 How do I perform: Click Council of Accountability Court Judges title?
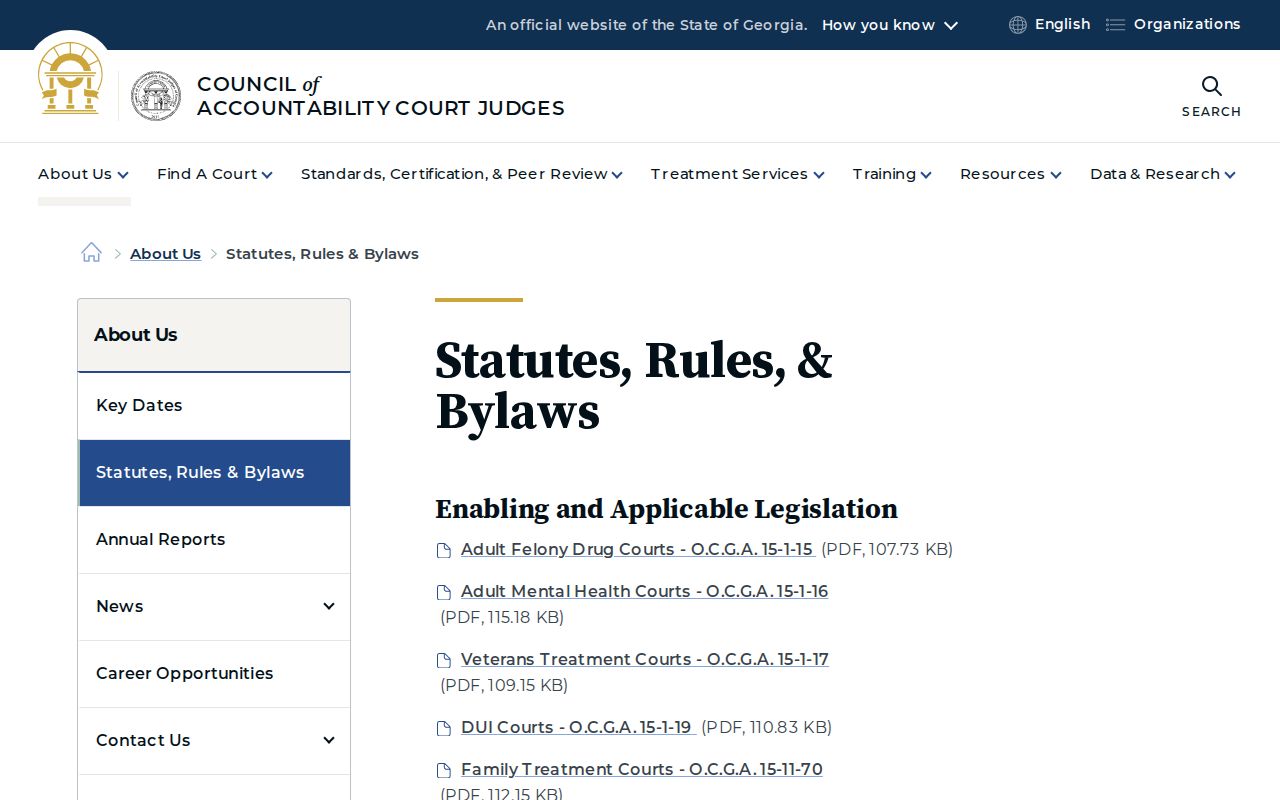(381, 96)
